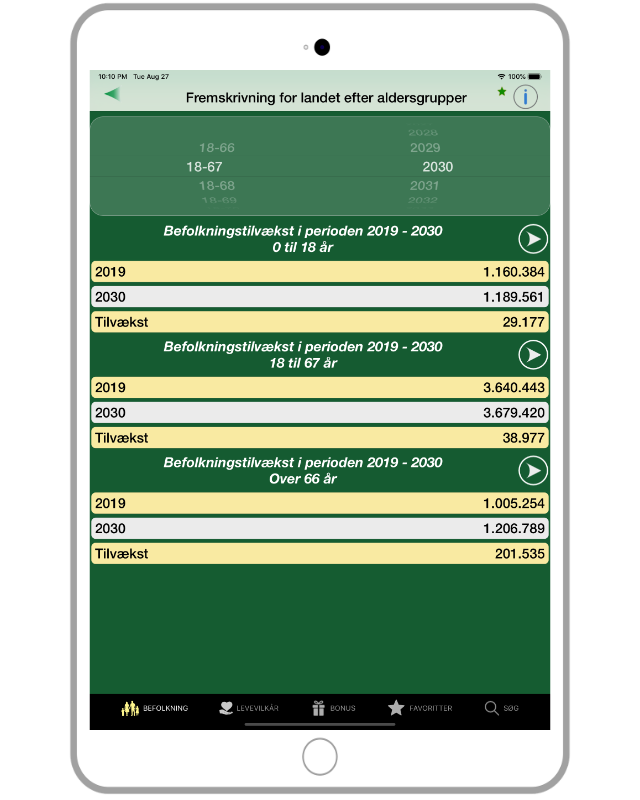This screenshot has width=640, height=800.
Task: Switch to the Levevilkår tab
Action: click(x=249, y=708)
